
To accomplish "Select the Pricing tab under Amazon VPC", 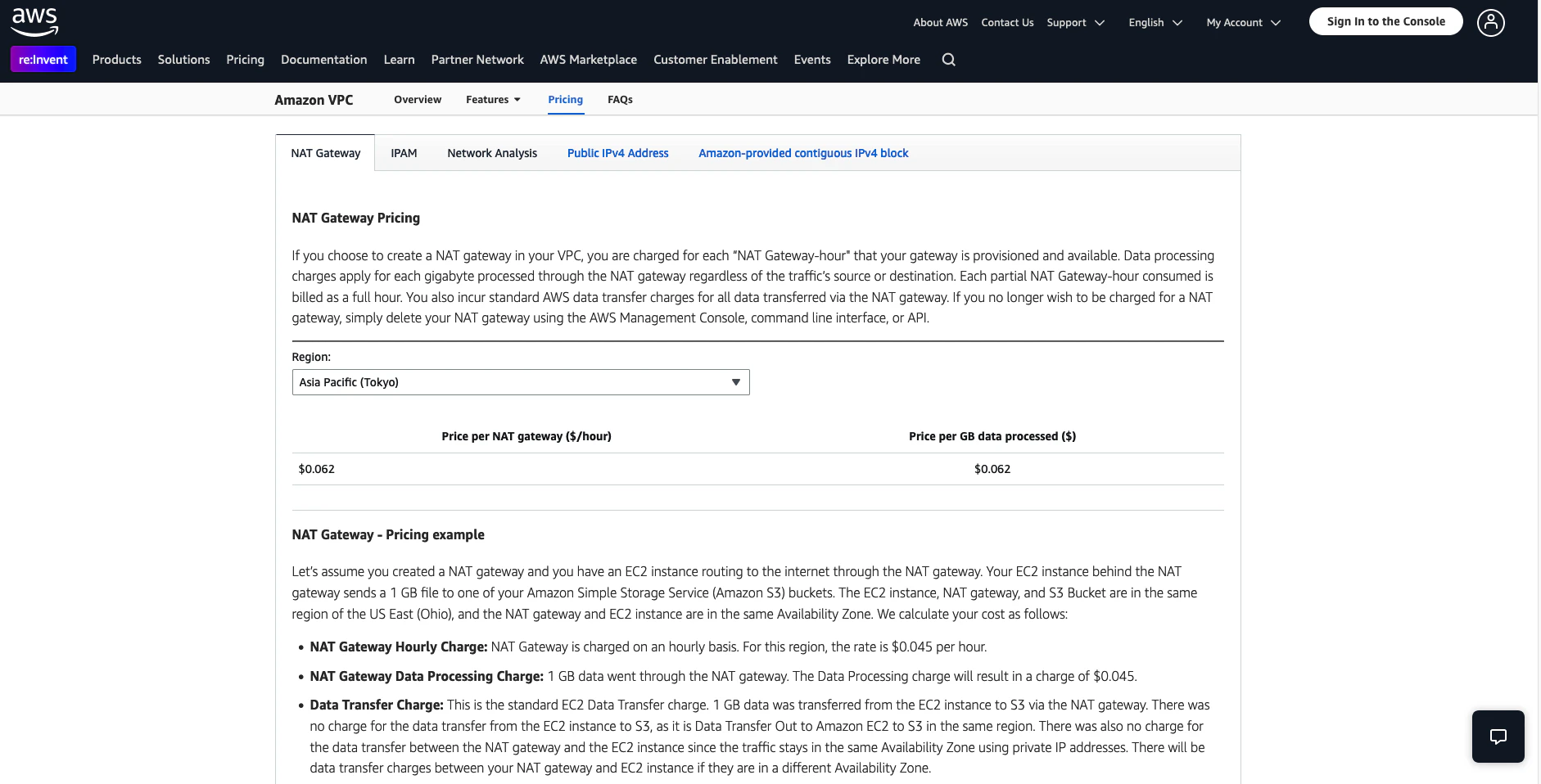I will point(566,100).
